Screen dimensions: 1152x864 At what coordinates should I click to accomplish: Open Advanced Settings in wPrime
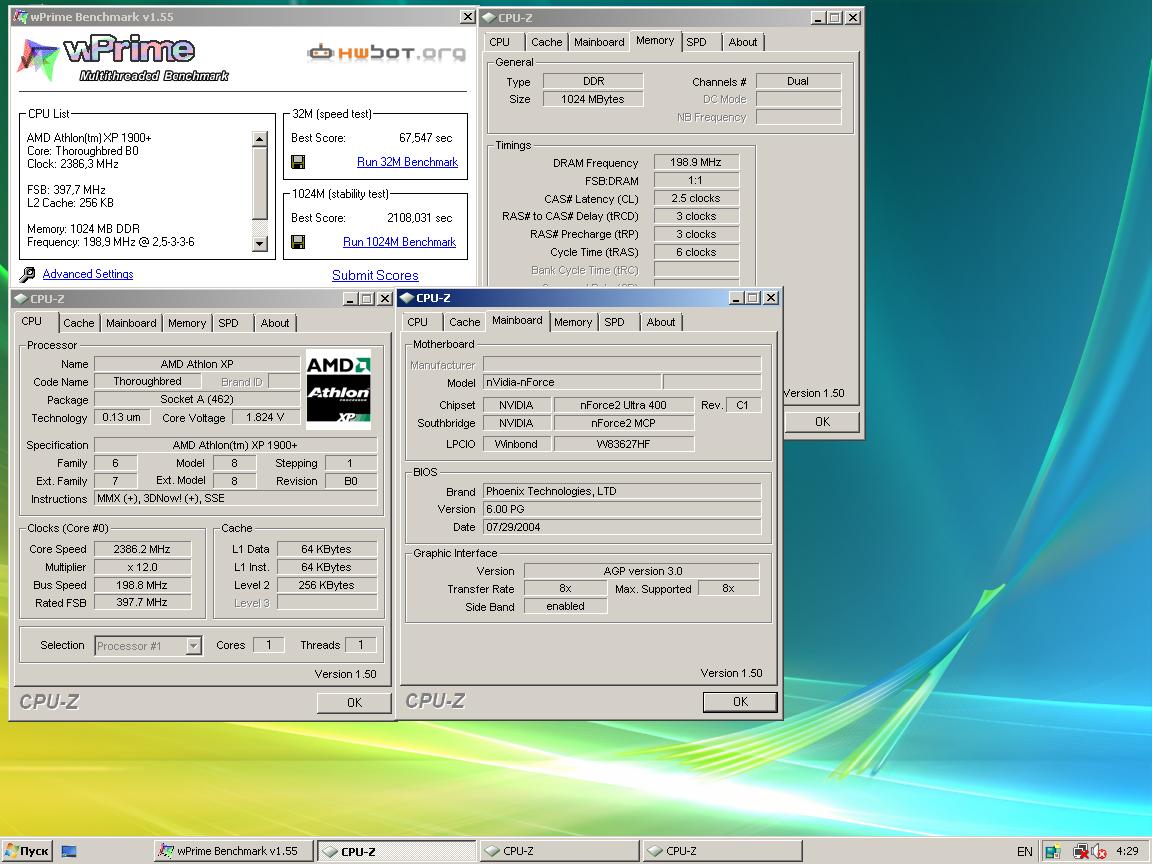click(88, 274)
